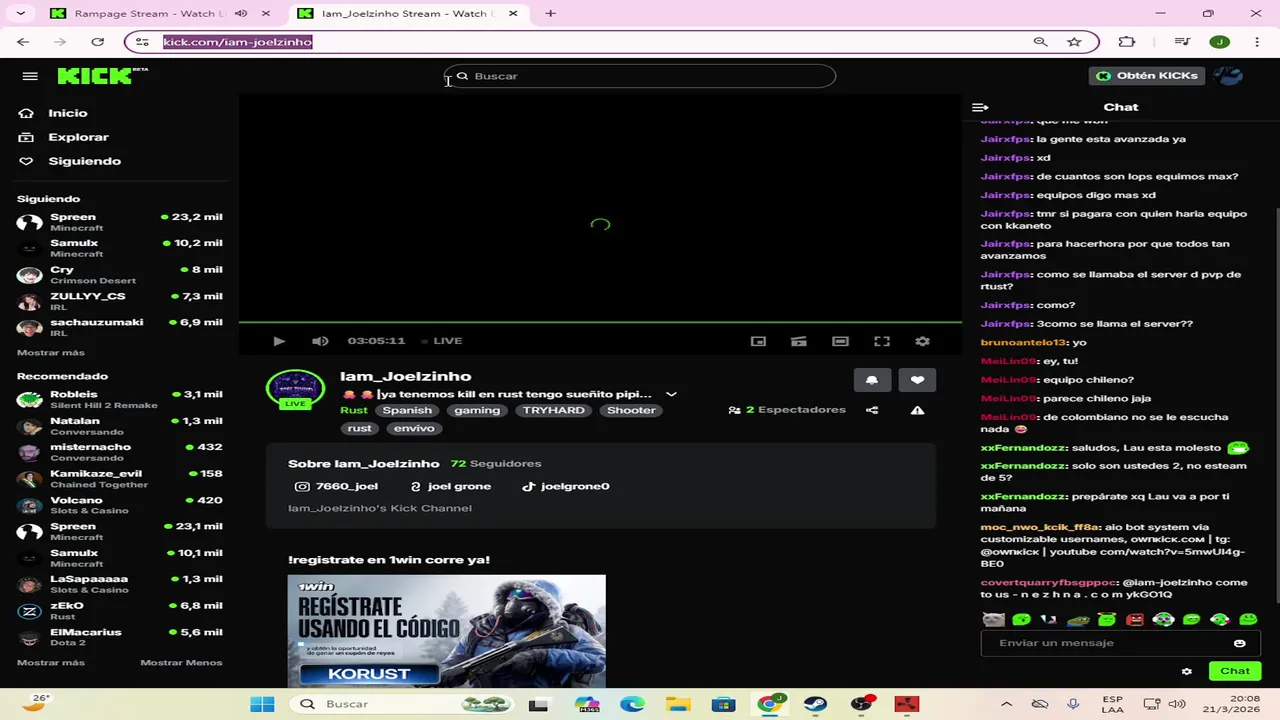Enable picture-in-picture mini player
The image size is (1280, 720).
coord(758,341)
